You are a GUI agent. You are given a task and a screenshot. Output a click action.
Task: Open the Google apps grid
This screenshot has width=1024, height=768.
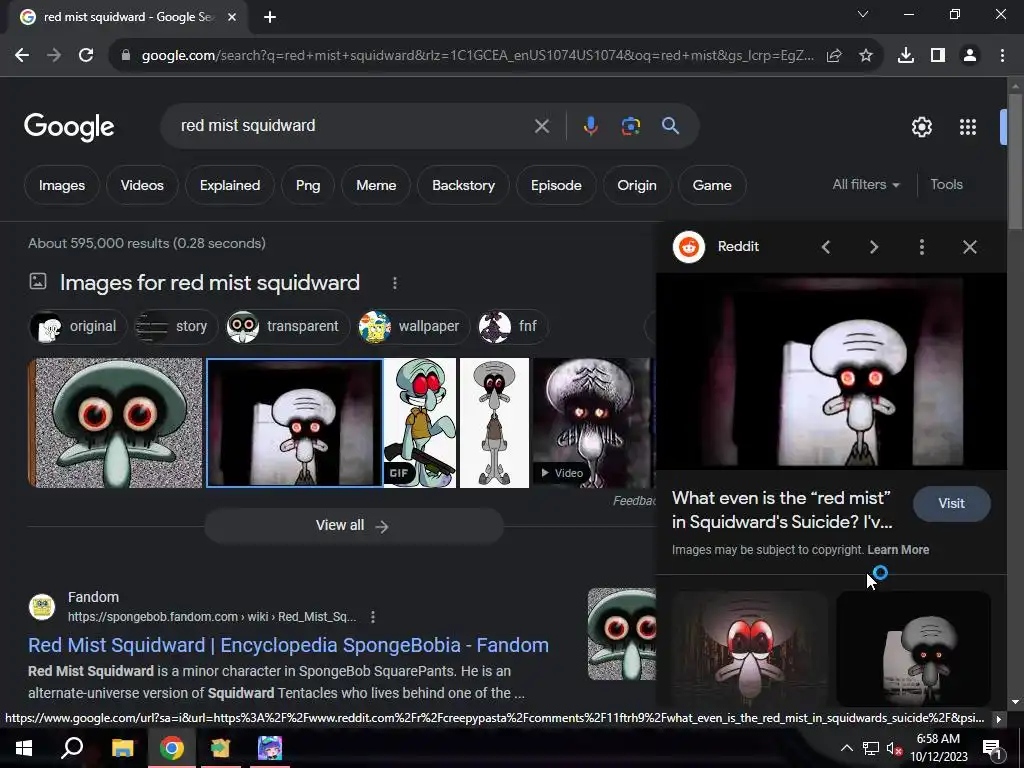(x=968, y=127)
